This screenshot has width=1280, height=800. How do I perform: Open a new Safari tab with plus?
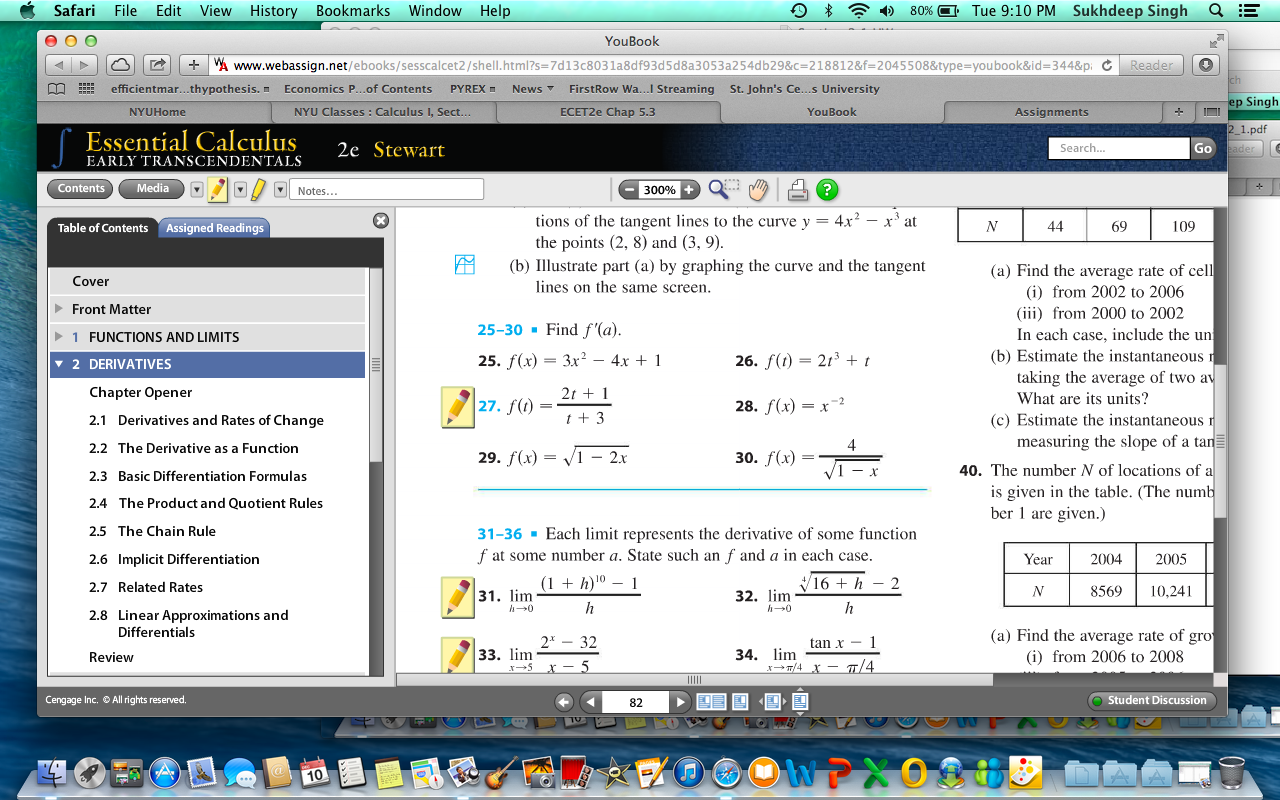(1180, 112)
